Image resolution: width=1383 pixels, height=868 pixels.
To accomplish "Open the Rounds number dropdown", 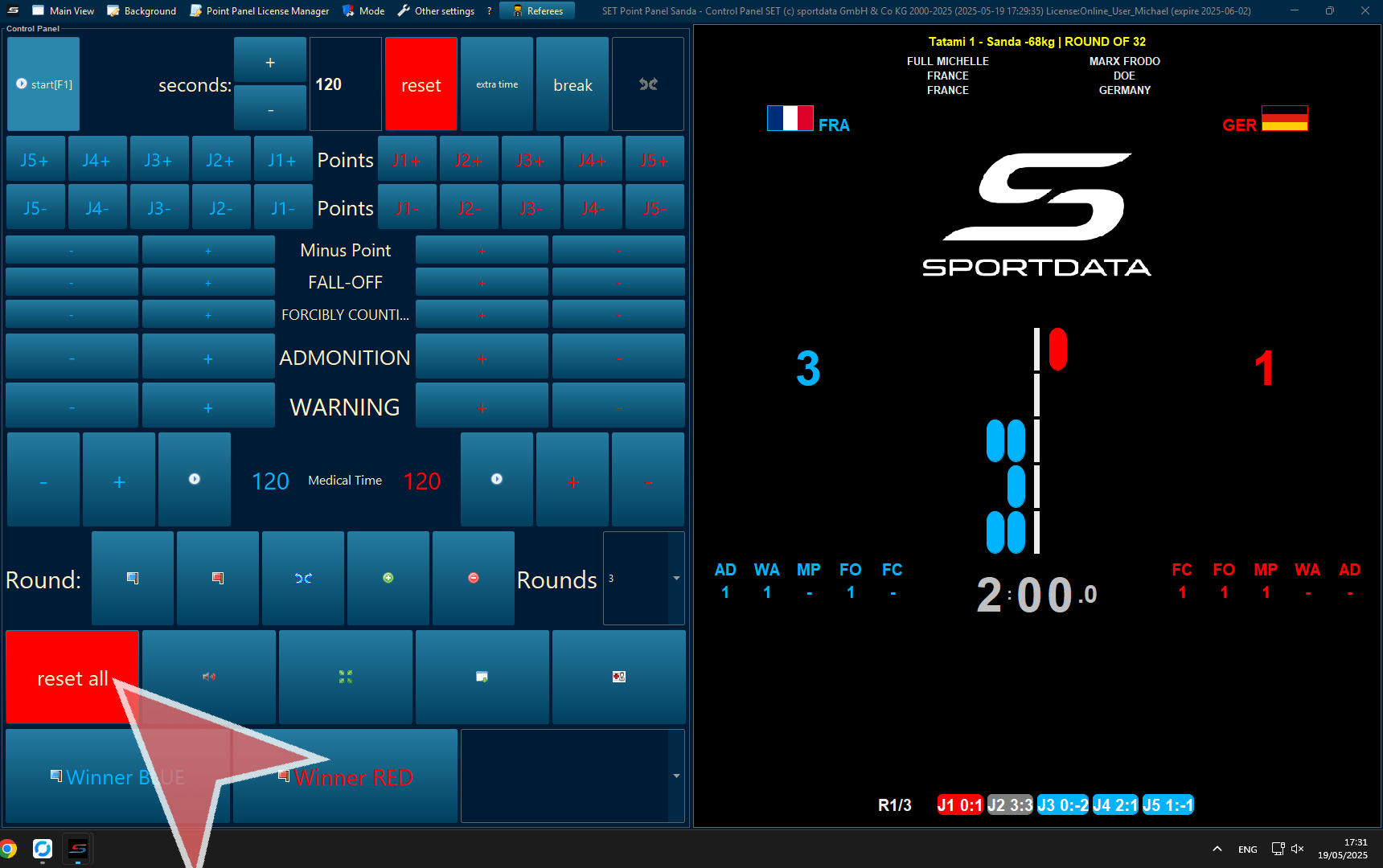I will 676,578.
